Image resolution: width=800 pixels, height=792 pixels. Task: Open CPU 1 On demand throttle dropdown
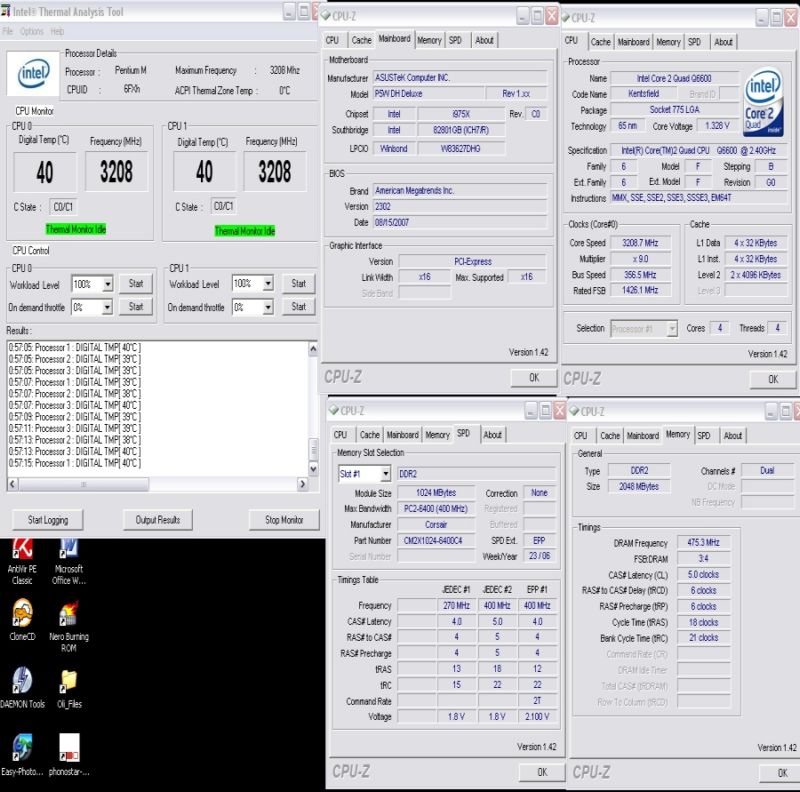(268, 307)
